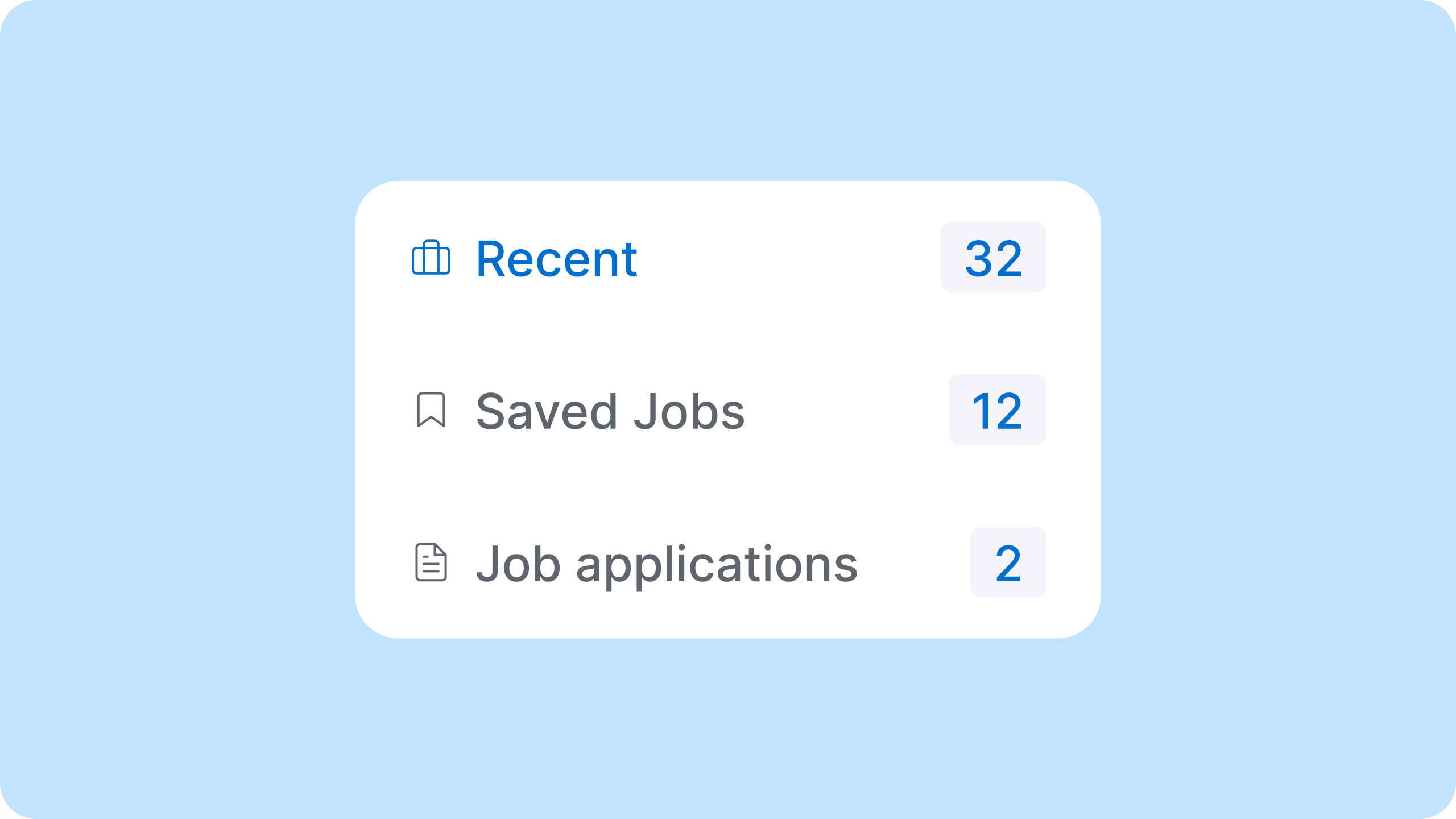Click the word Jobs in Saved Jobs

[689, 411]
